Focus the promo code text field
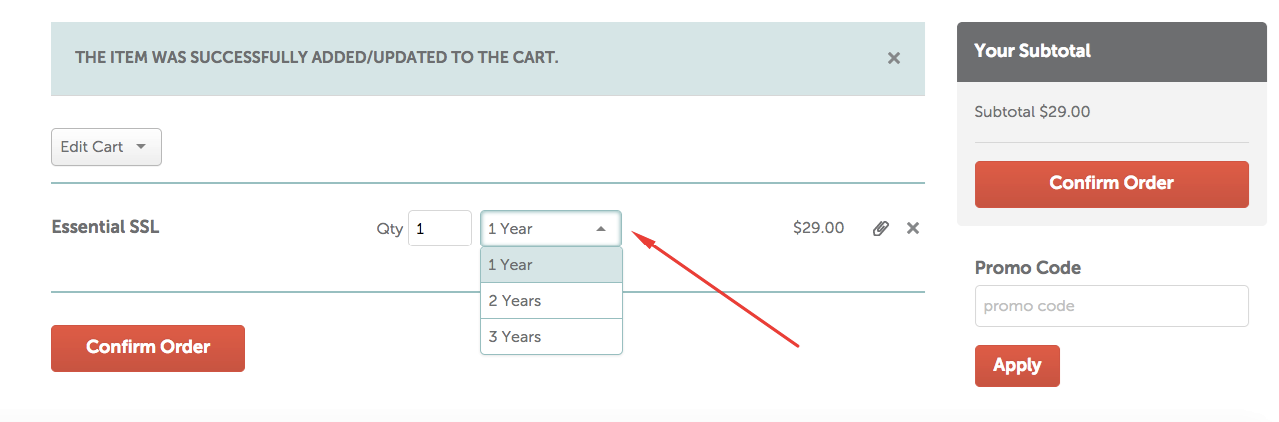The height and width of the screenshot is (422, 1279). click(x=1111, y=306)
